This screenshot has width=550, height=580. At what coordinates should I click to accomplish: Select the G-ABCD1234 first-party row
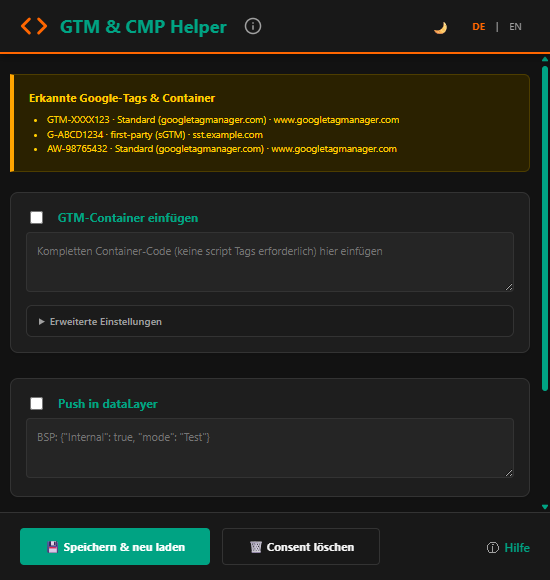(x=155, y=135)
